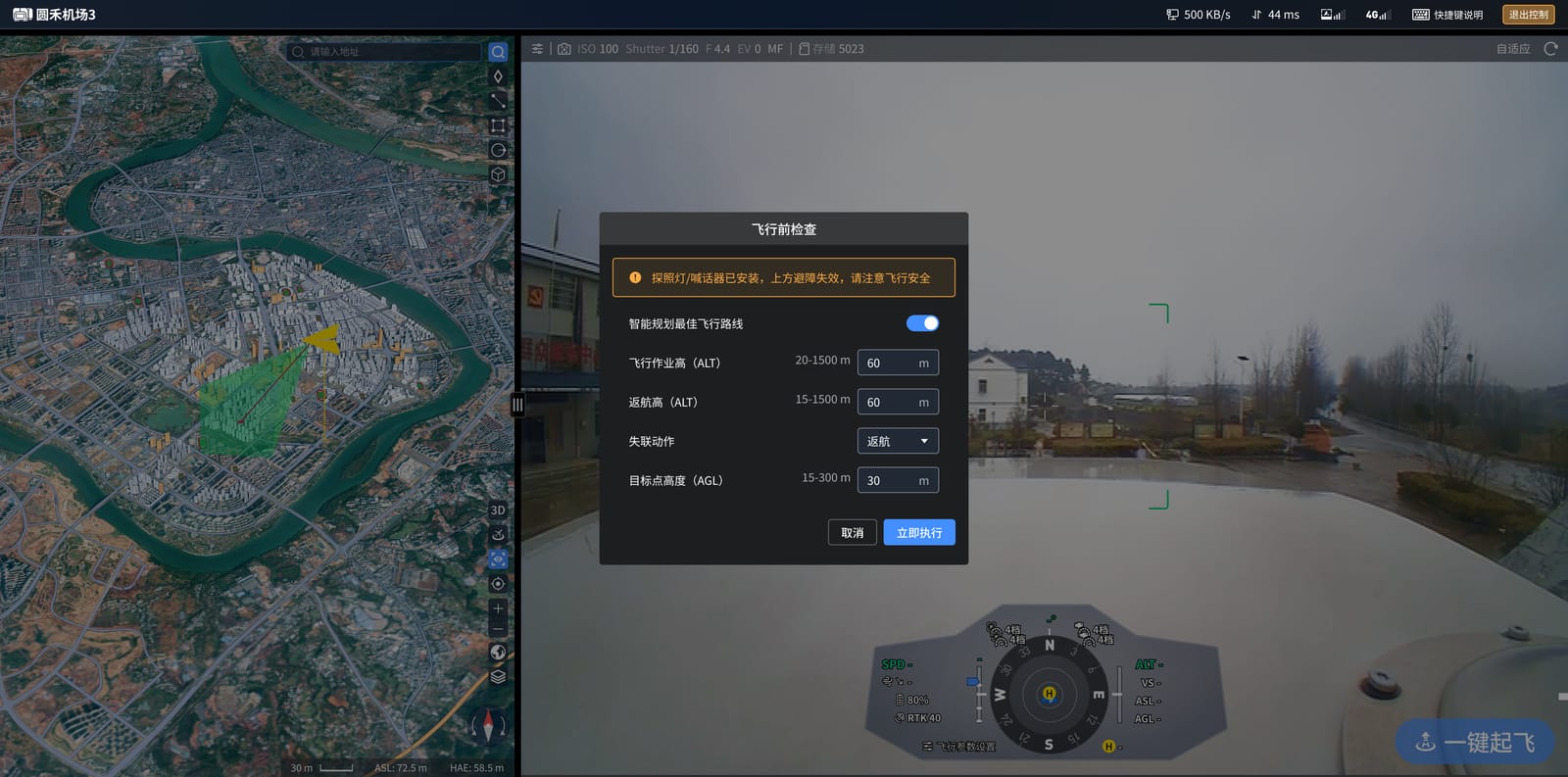Click the Home point H in compass center

tap(1049, 694)
